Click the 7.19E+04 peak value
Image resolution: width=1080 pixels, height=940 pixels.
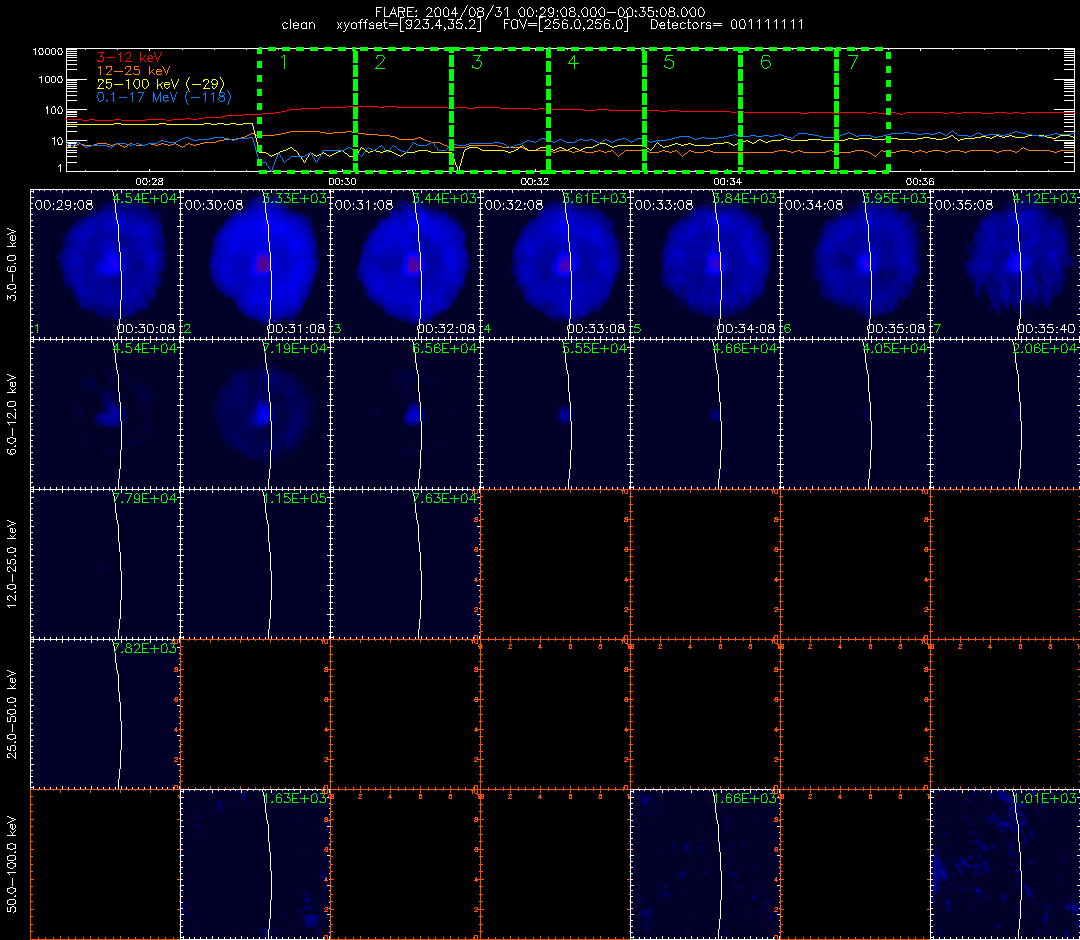click(295, 348)
